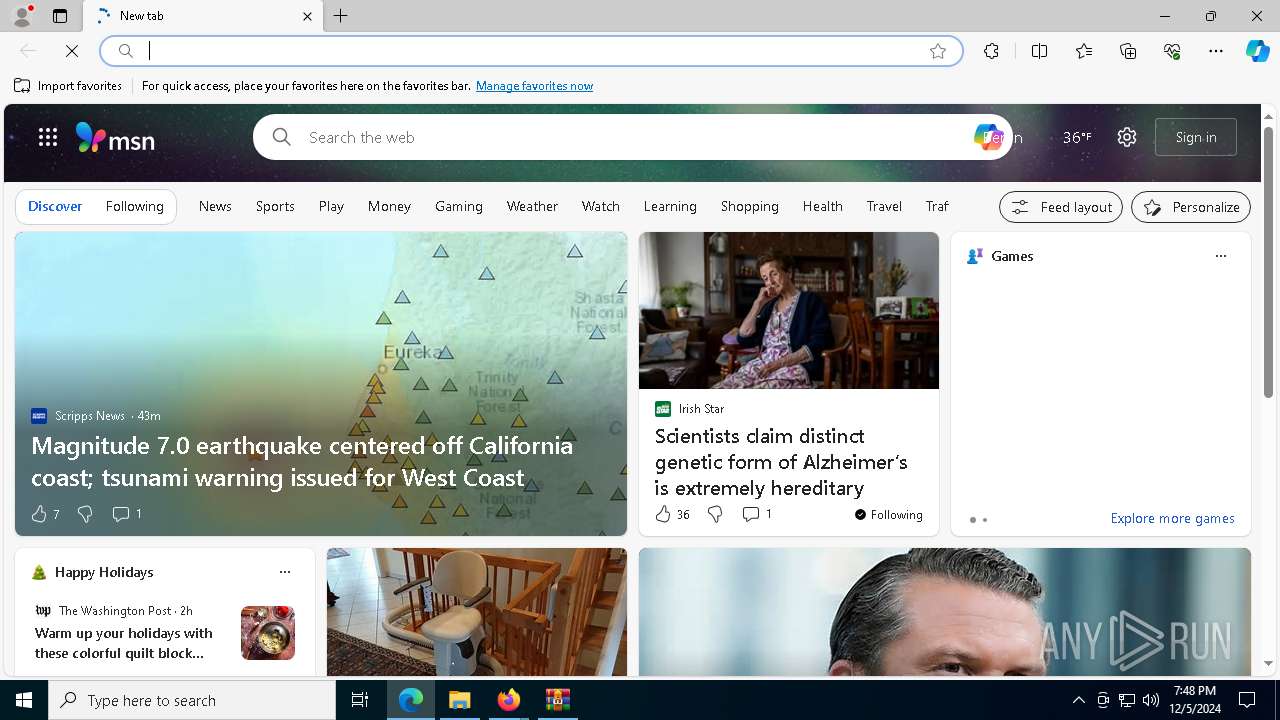Screen dimensions: 1280x720
Task: Open the News category
Action: pos(215,206)
